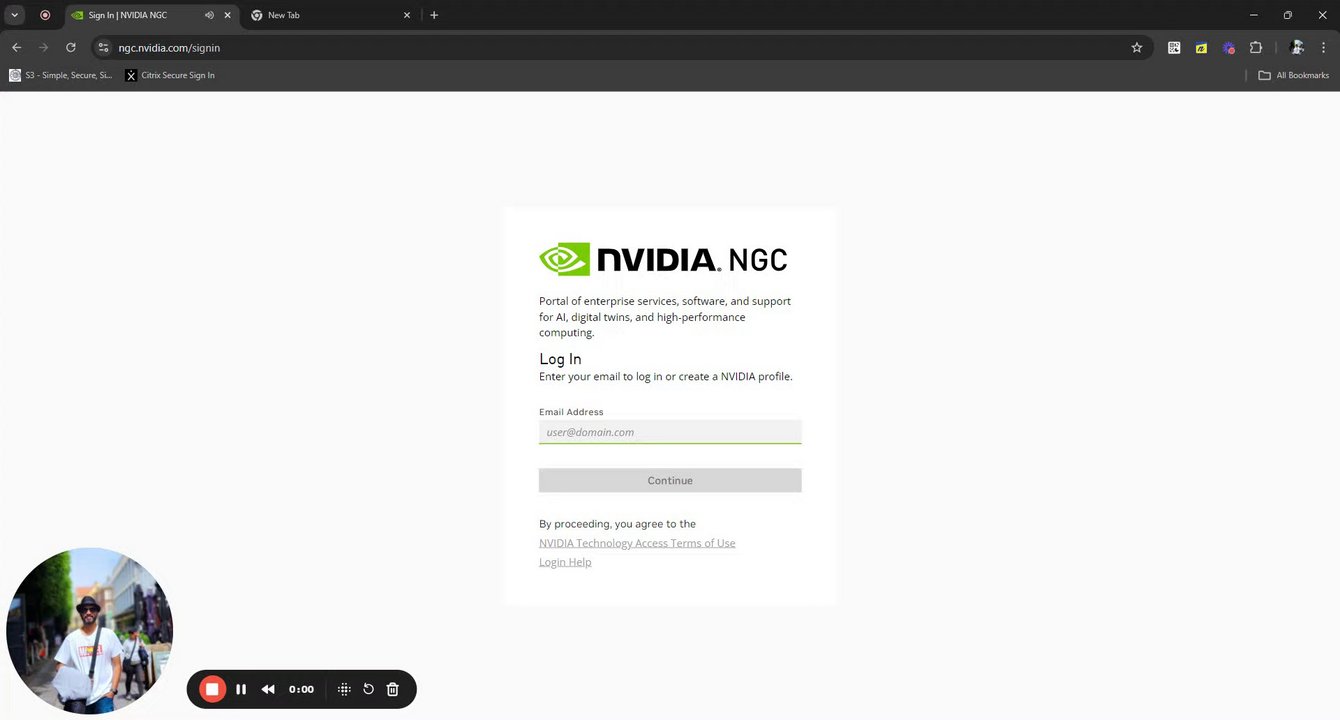This screenshot has height=720, width=1340.
Task: Open the yellow extension icon
Action: 1201,47
